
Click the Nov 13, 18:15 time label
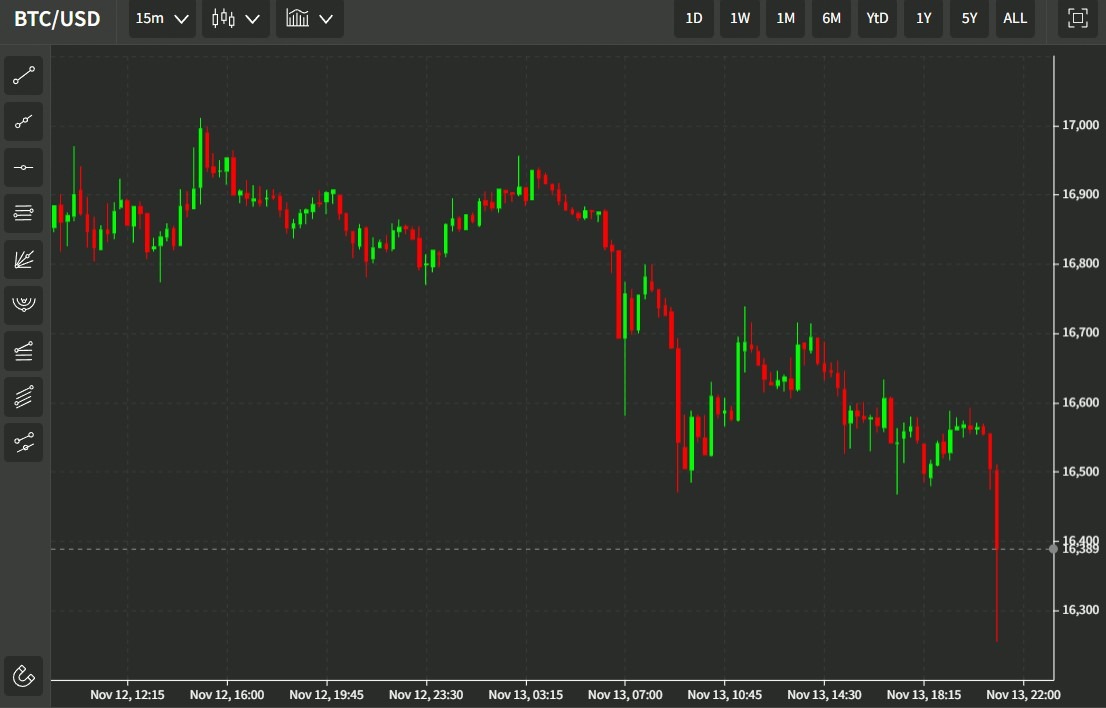coord(924,695)
